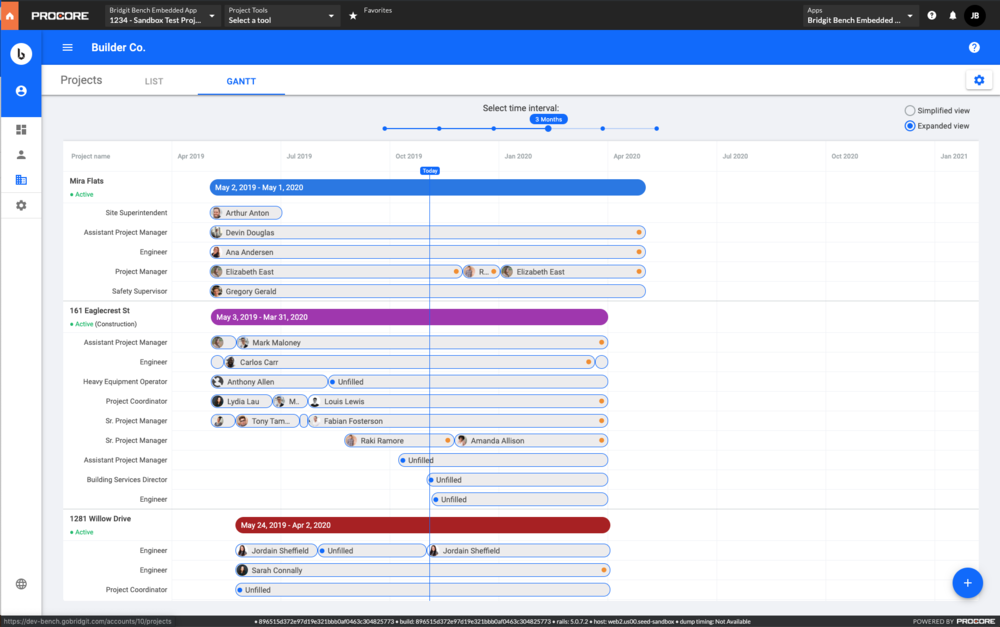
Task: Open the settings gear in the sidebar
Action: [21, 205]
